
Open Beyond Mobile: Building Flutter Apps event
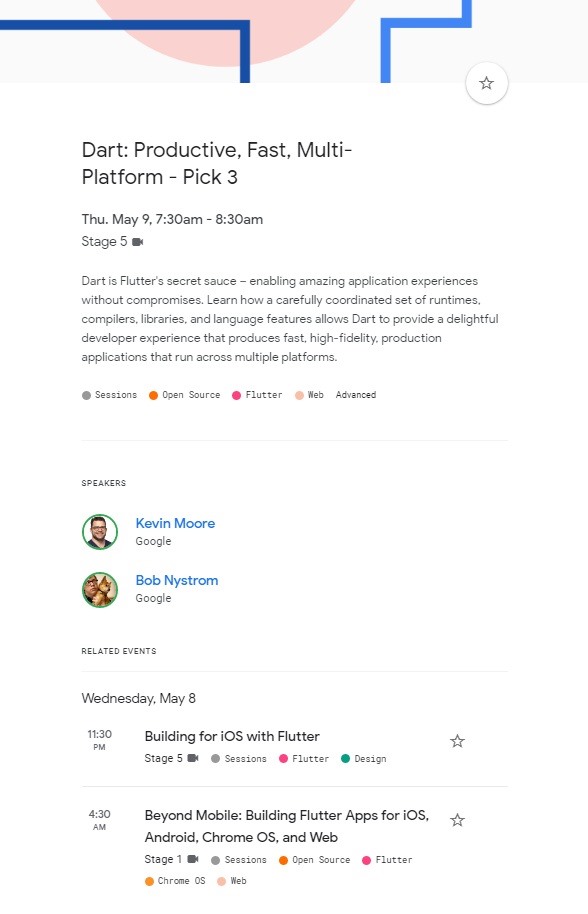click(x=287, y=826)
